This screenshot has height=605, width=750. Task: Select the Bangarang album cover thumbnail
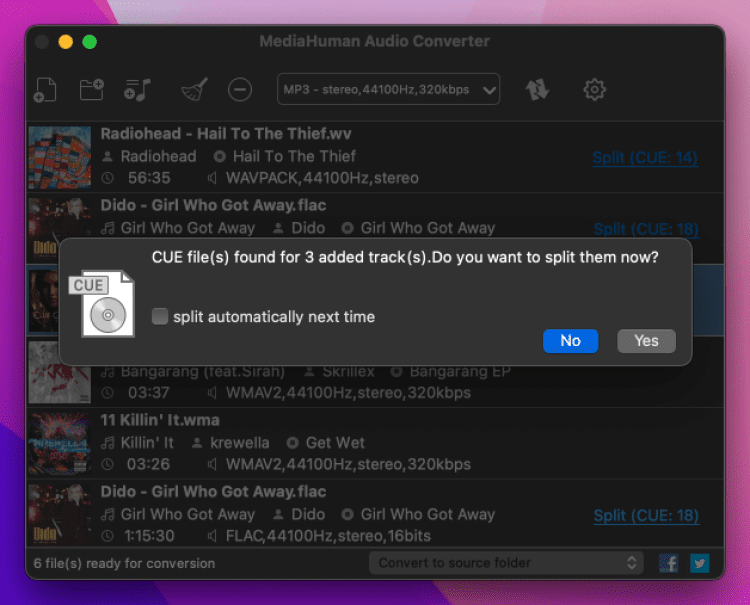click(60, 372)
